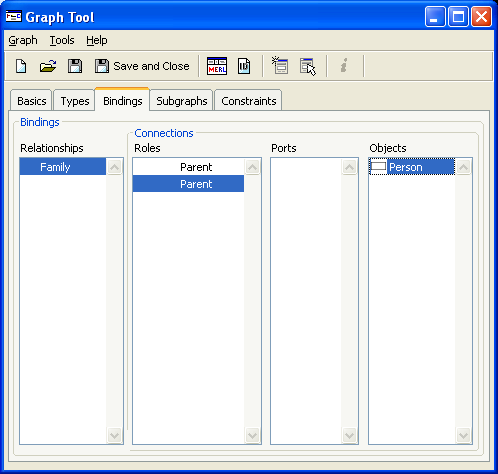Click the Graph Tool title bar icon
The image size is (498, 474).
14,16
